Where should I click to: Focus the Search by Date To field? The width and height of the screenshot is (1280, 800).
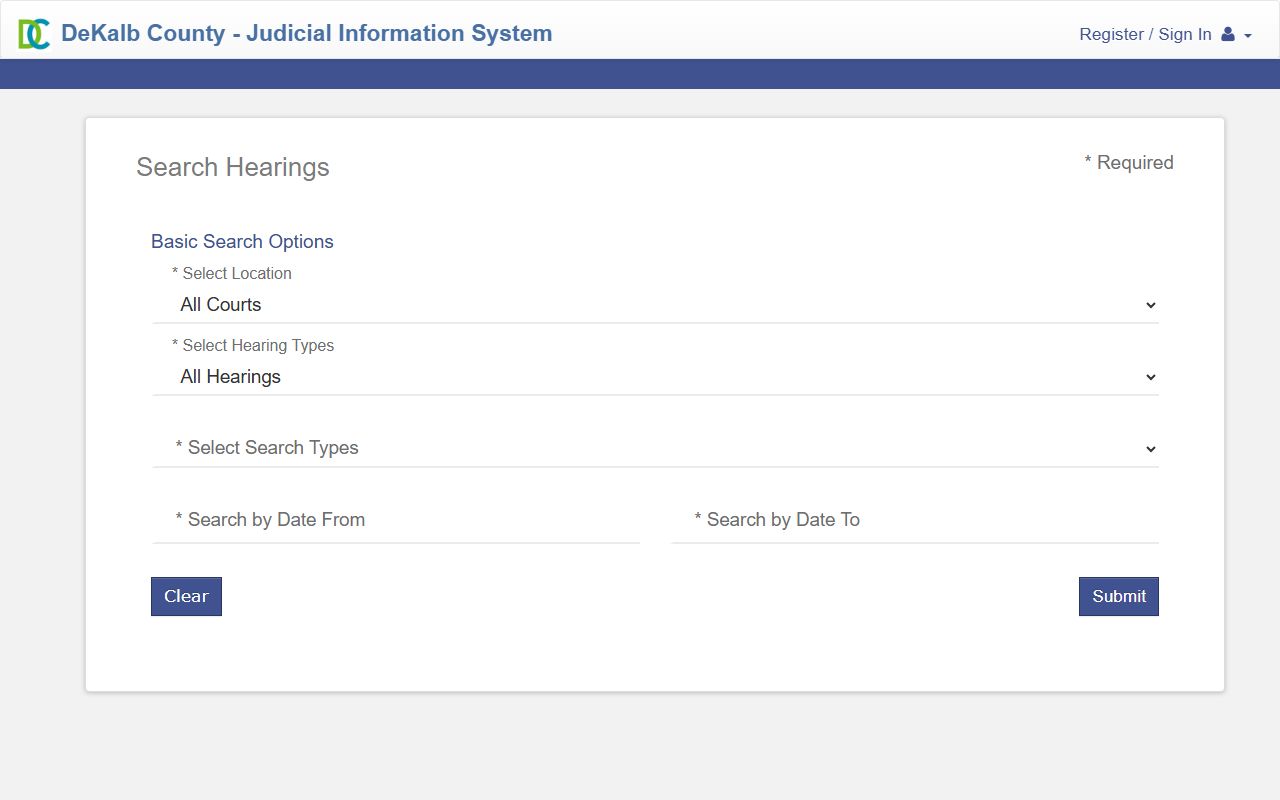click(x=915, y=520)
